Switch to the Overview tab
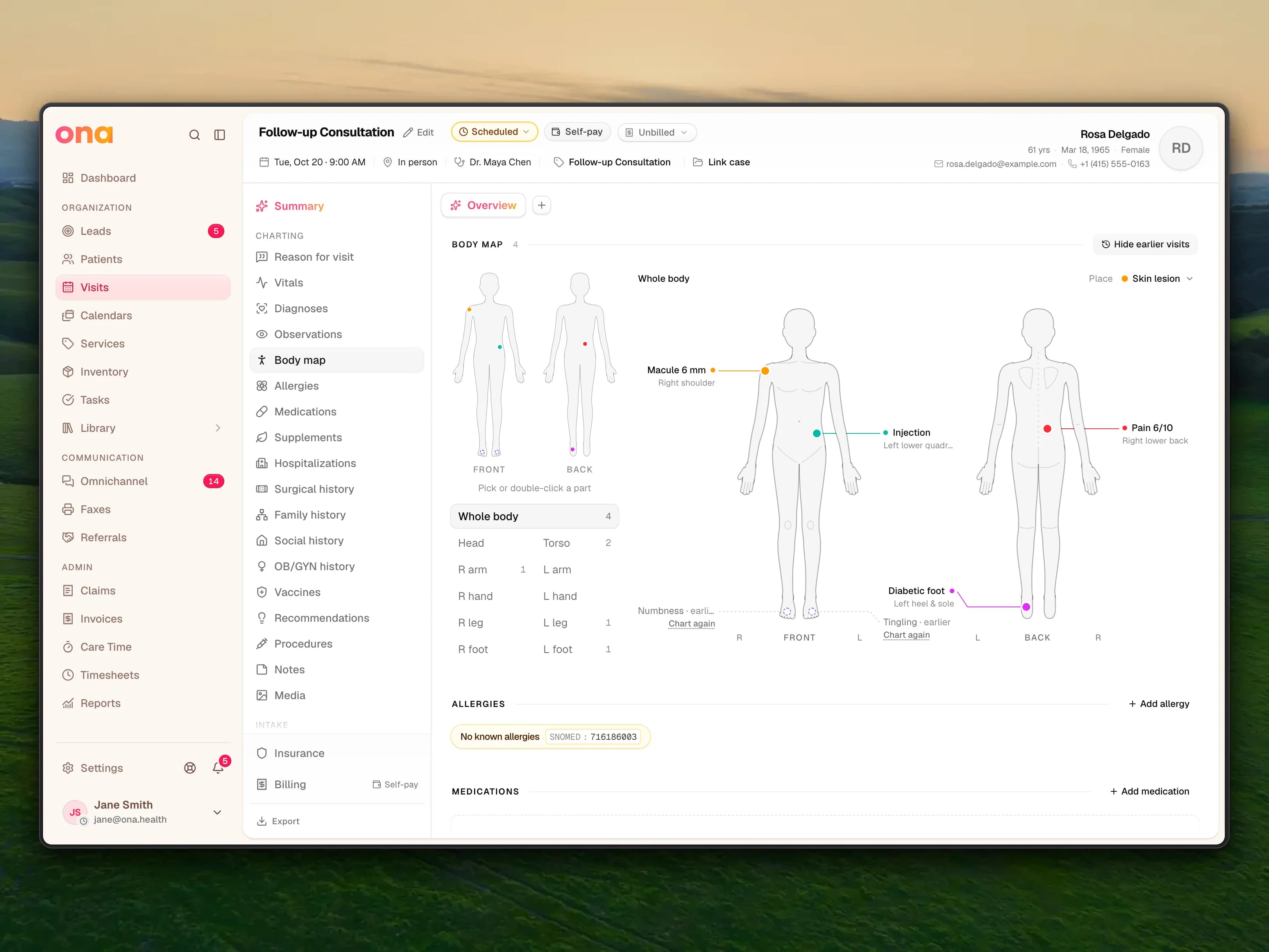The height and width of the screenshot is (952, 1269). pos(483,205)
